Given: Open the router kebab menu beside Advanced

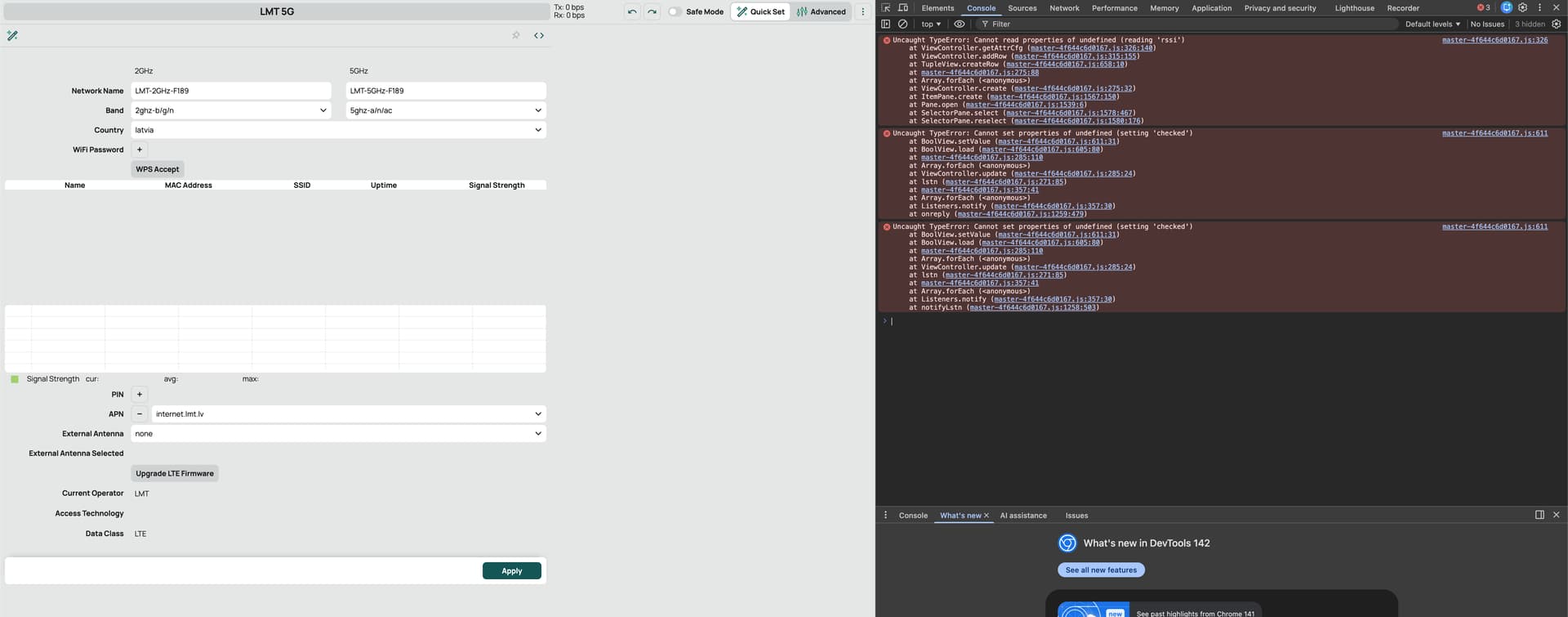Looking at the screenshot, I should 862,11.
